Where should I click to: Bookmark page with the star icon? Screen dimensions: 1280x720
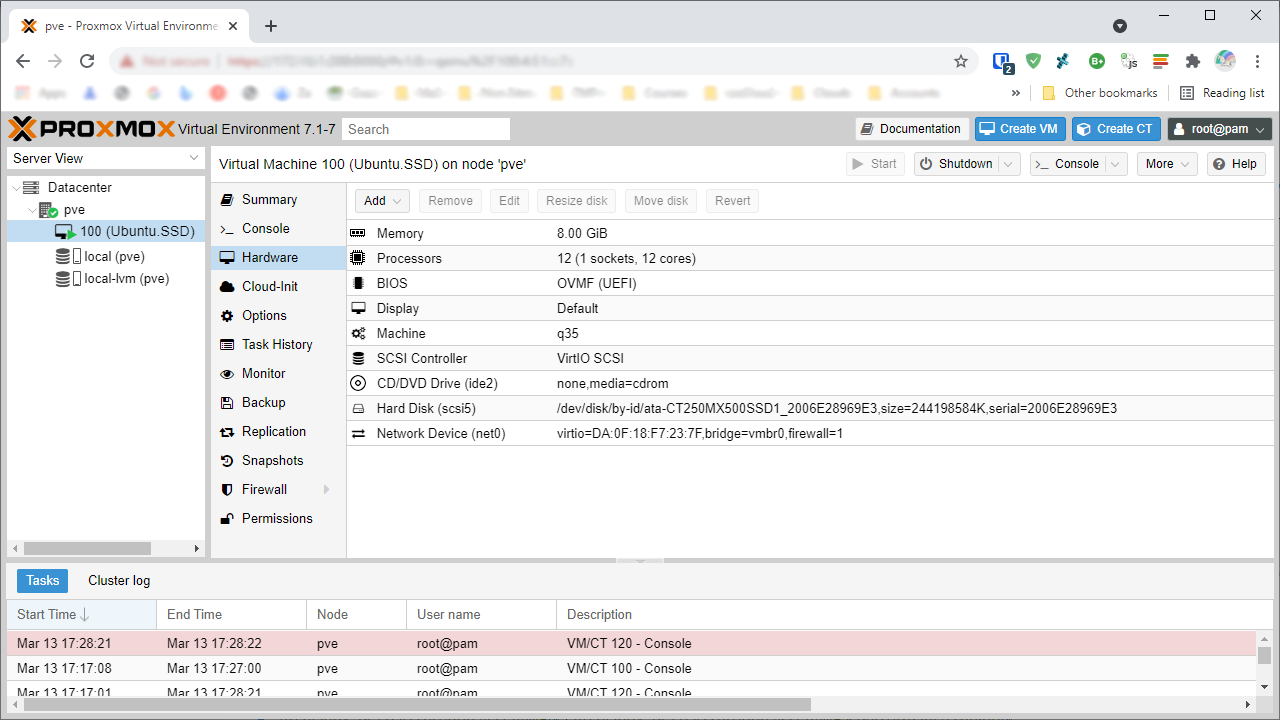pos(961,61)
